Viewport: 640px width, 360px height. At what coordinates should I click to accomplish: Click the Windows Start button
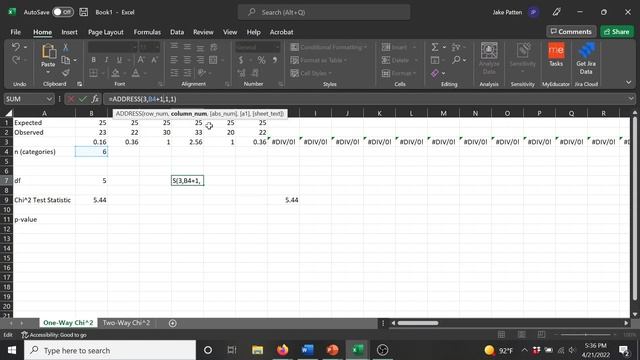click(12, 350)
